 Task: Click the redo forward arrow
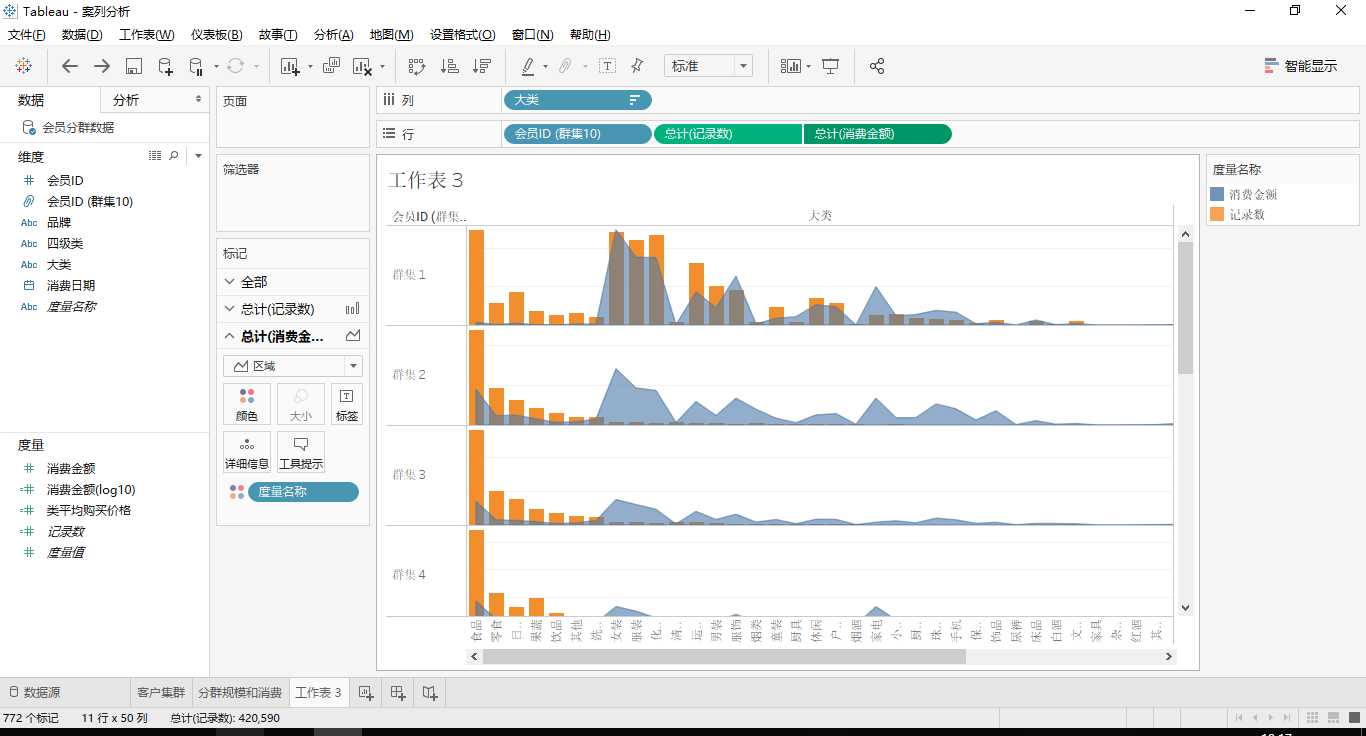pyautogui.click(x=102, y=66)
